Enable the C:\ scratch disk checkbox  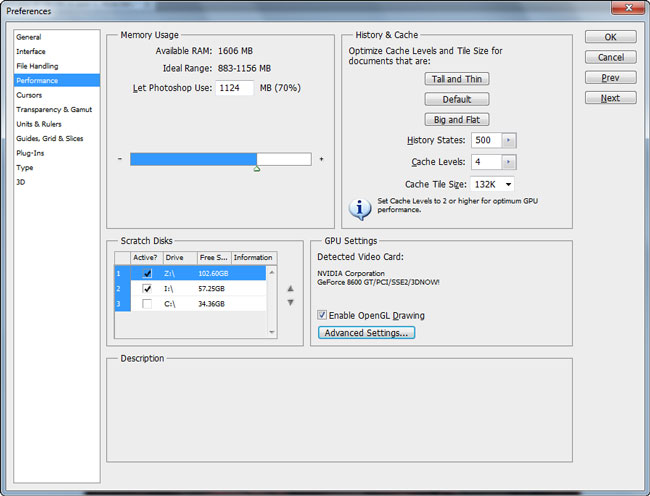(148, 303)
